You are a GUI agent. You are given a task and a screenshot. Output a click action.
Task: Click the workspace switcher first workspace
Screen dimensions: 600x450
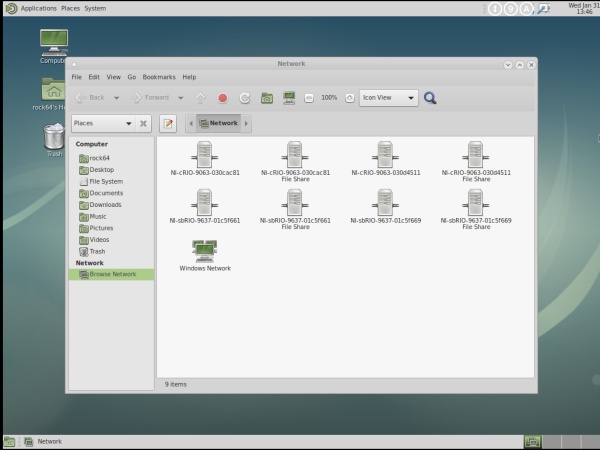(x=533, y=442)
